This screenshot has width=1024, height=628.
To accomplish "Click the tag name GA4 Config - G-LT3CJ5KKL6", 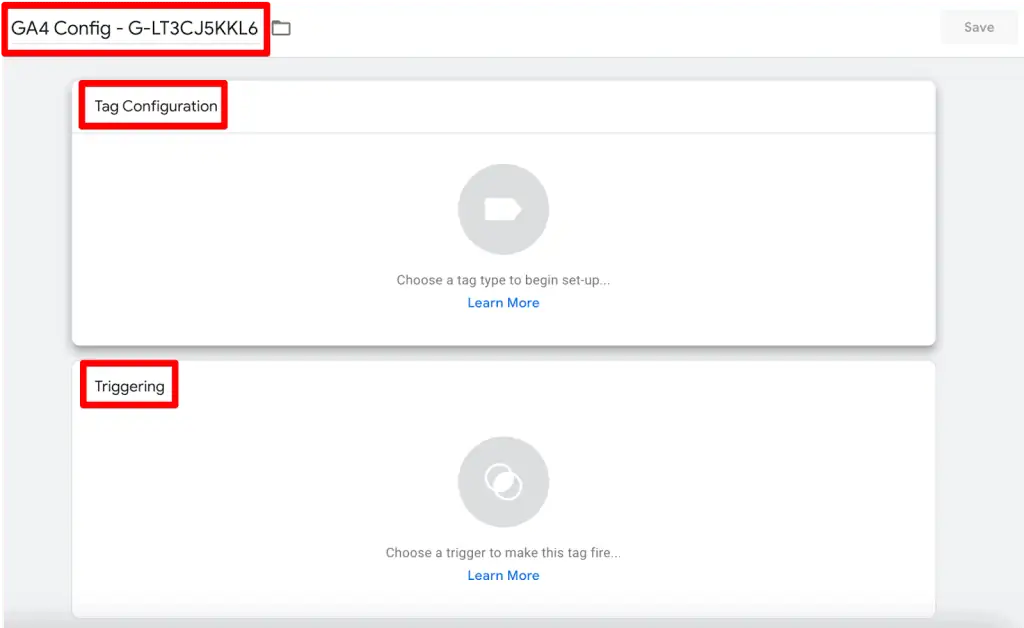I will pyautogui.click(x=135, y=27).
